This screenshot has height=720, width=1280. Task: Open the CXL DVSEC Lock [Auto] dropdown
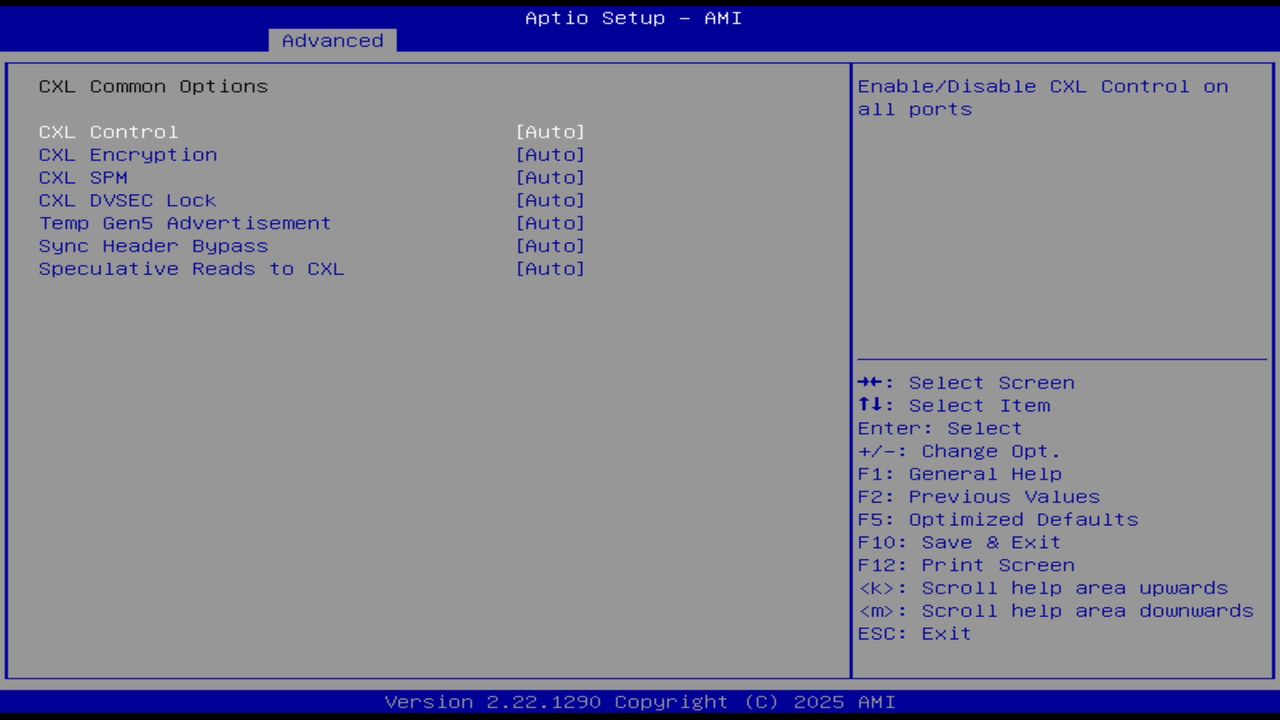click(x=550, y=200)
